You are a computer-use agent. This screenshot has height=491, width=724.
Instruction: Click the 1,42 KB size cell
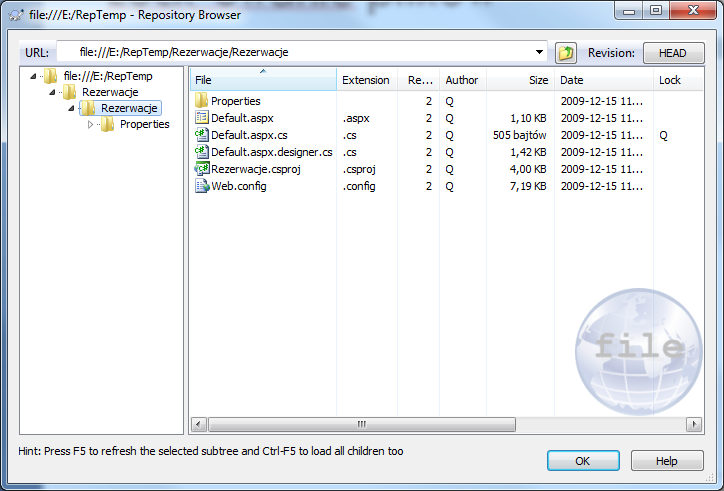(x=528, y=152)
